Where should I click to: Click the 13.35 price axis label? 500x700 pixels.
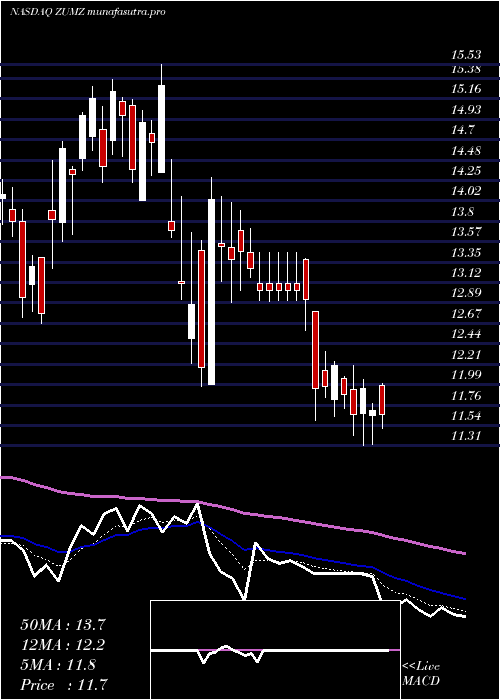(x=466, y=253)
